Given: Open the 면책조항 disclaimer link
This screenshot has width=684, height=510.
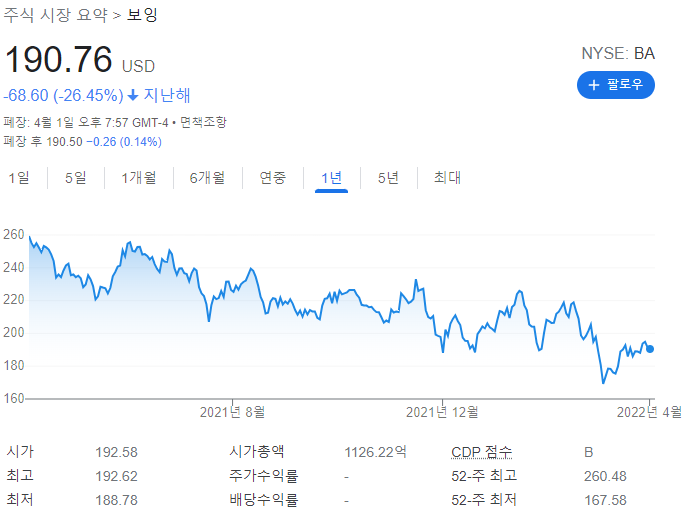Looking at the screenshot, I should 203,122.
